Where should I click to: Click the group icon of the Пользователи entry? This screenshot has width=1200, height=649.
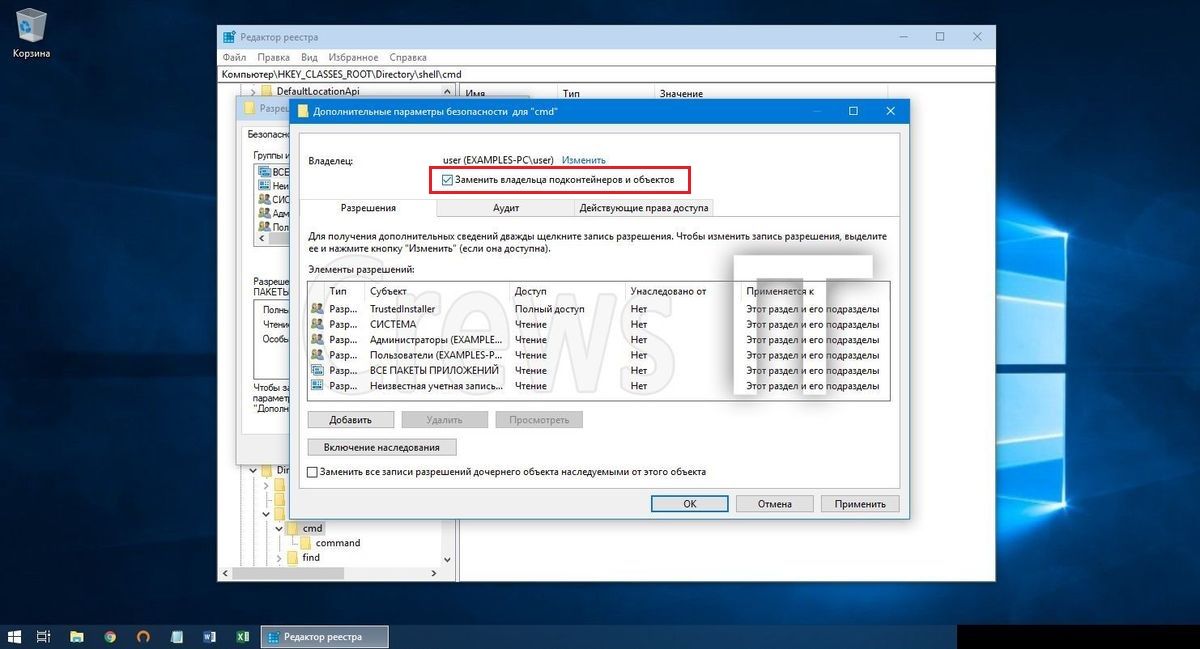318,355
